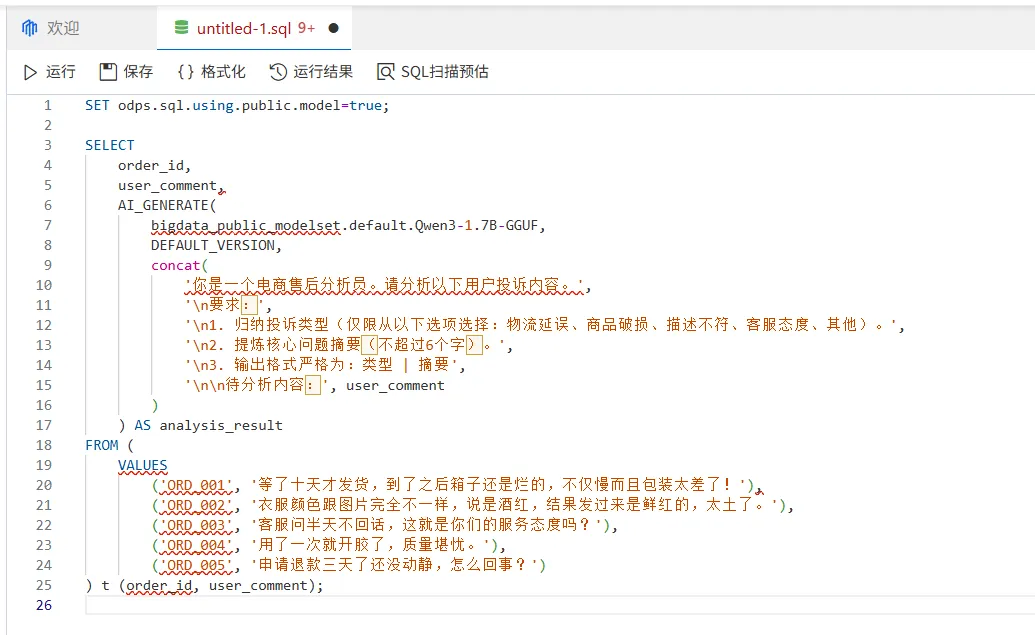Select the untitled-1.sql tab title

coord(244,28)
